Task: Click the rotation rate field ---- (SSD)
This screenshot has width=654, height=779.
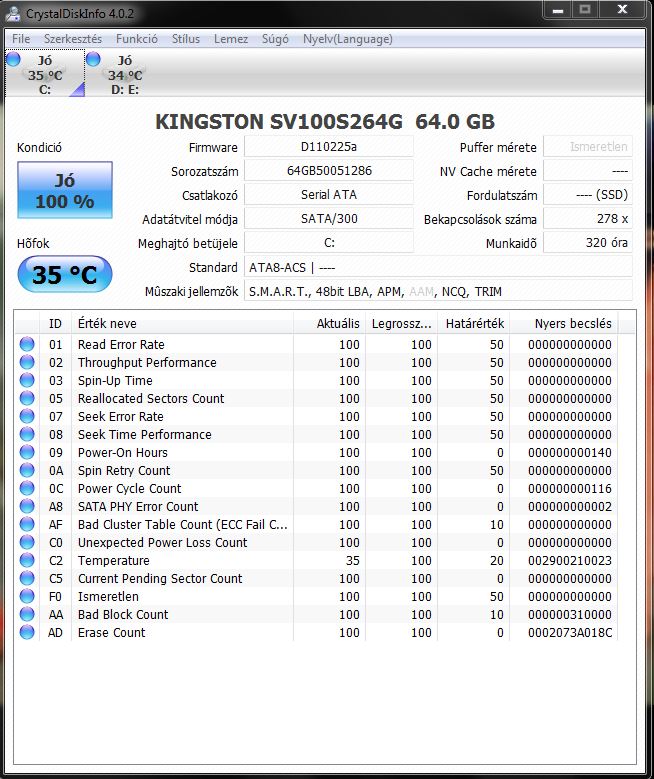Action: coord(587,195)
